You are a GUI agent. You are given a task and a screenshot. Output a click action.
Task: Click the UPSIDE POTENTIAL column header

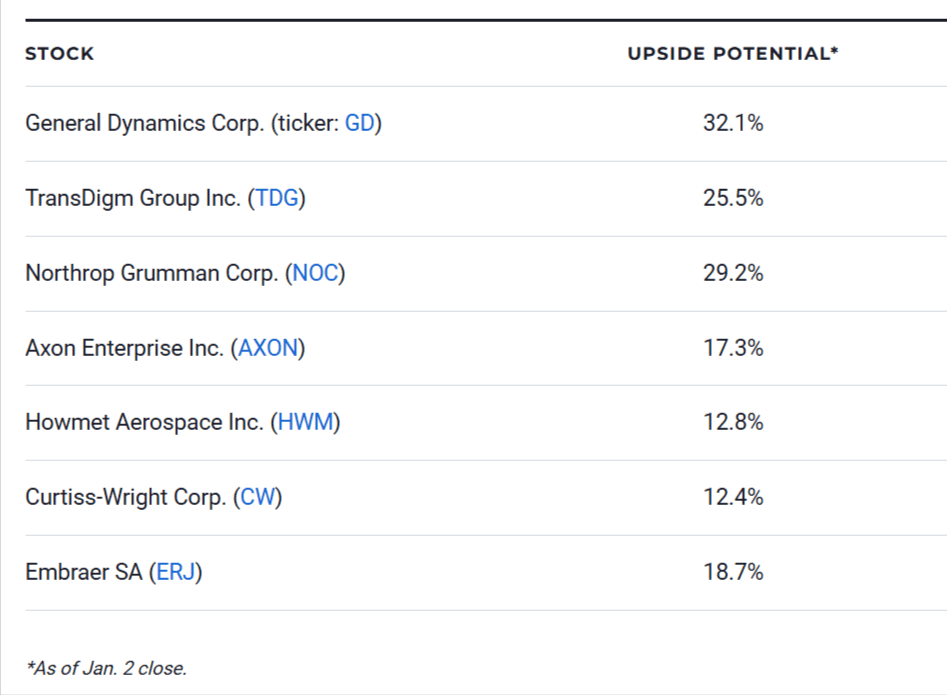coord(732,54)
